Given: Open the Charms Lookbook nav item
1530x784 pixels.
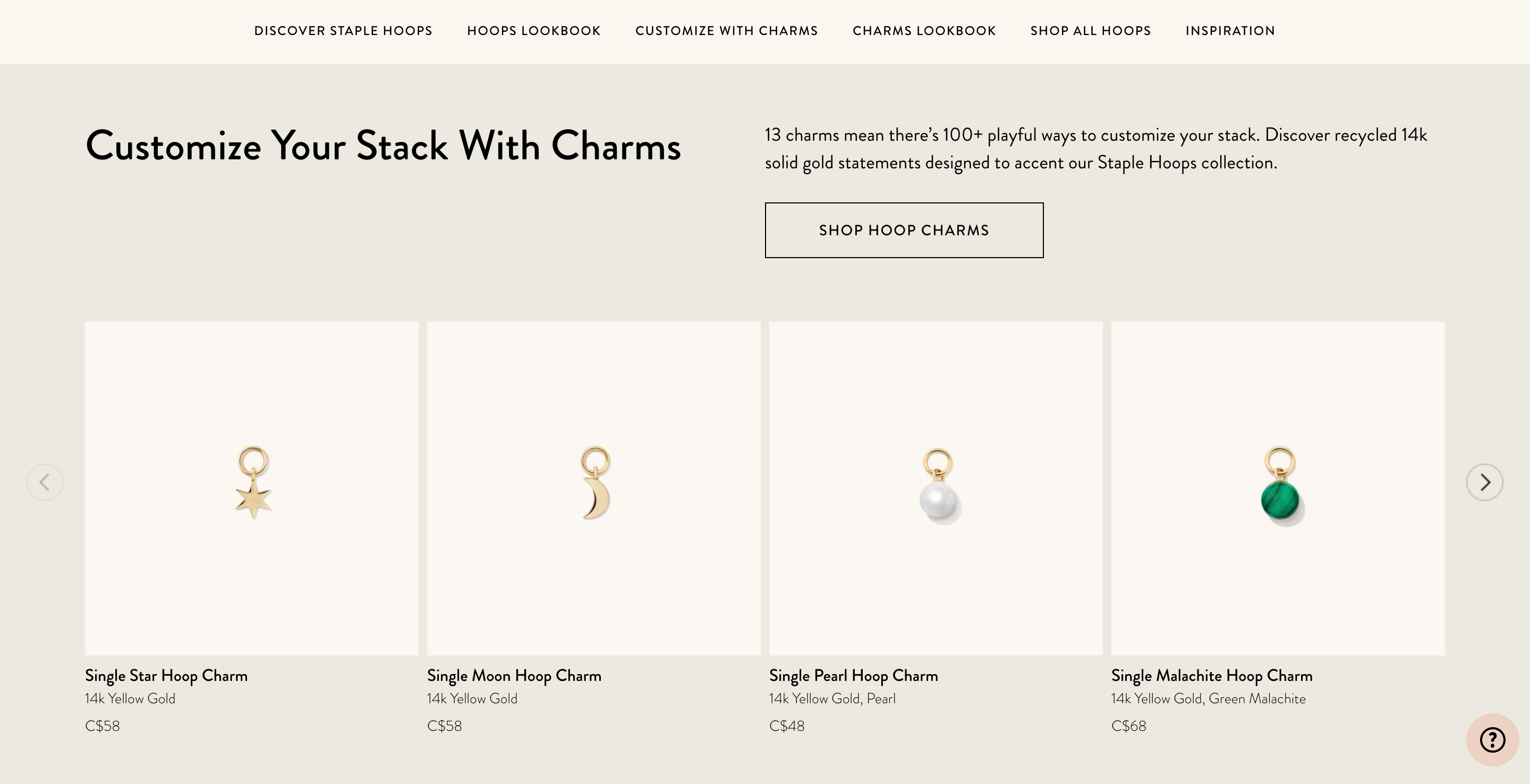Looking at the screenshot, I should pos(924,31).
